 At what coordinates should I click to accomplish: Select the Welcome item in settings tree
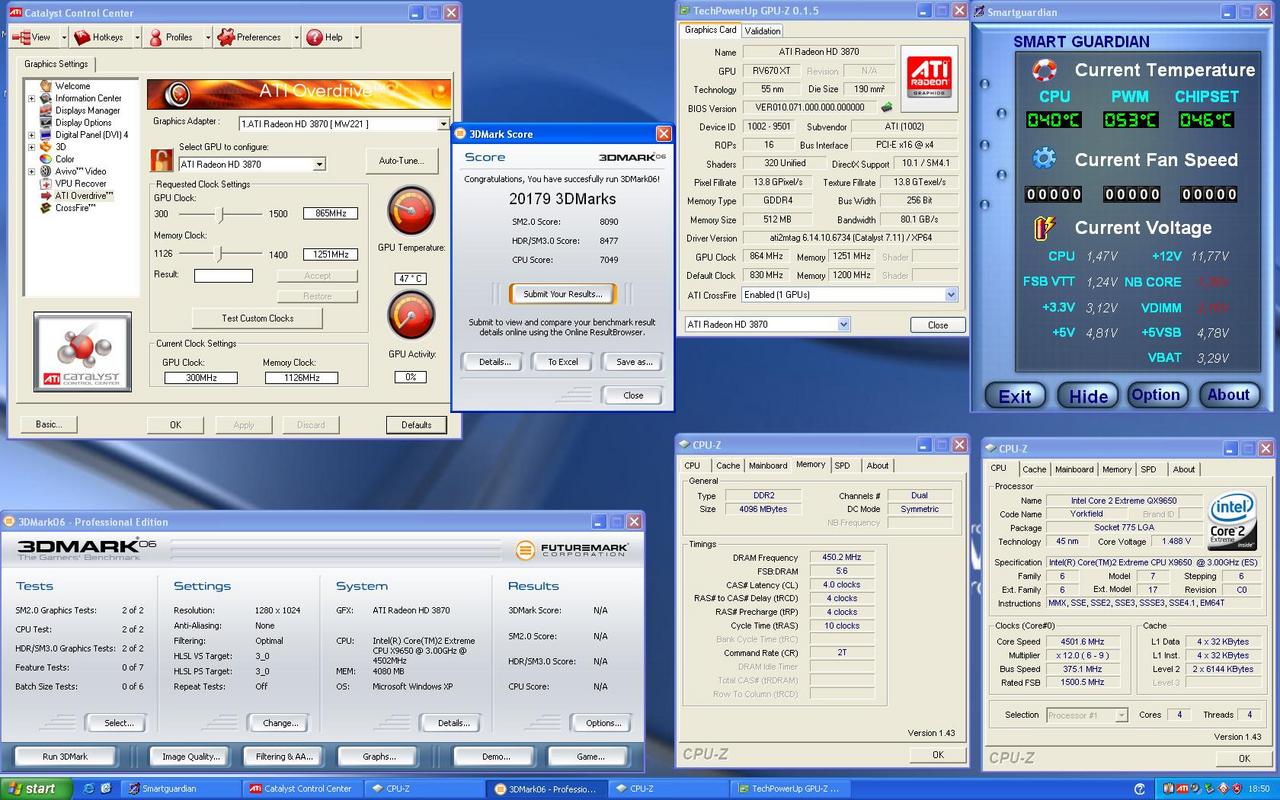(x=72, y=86)
